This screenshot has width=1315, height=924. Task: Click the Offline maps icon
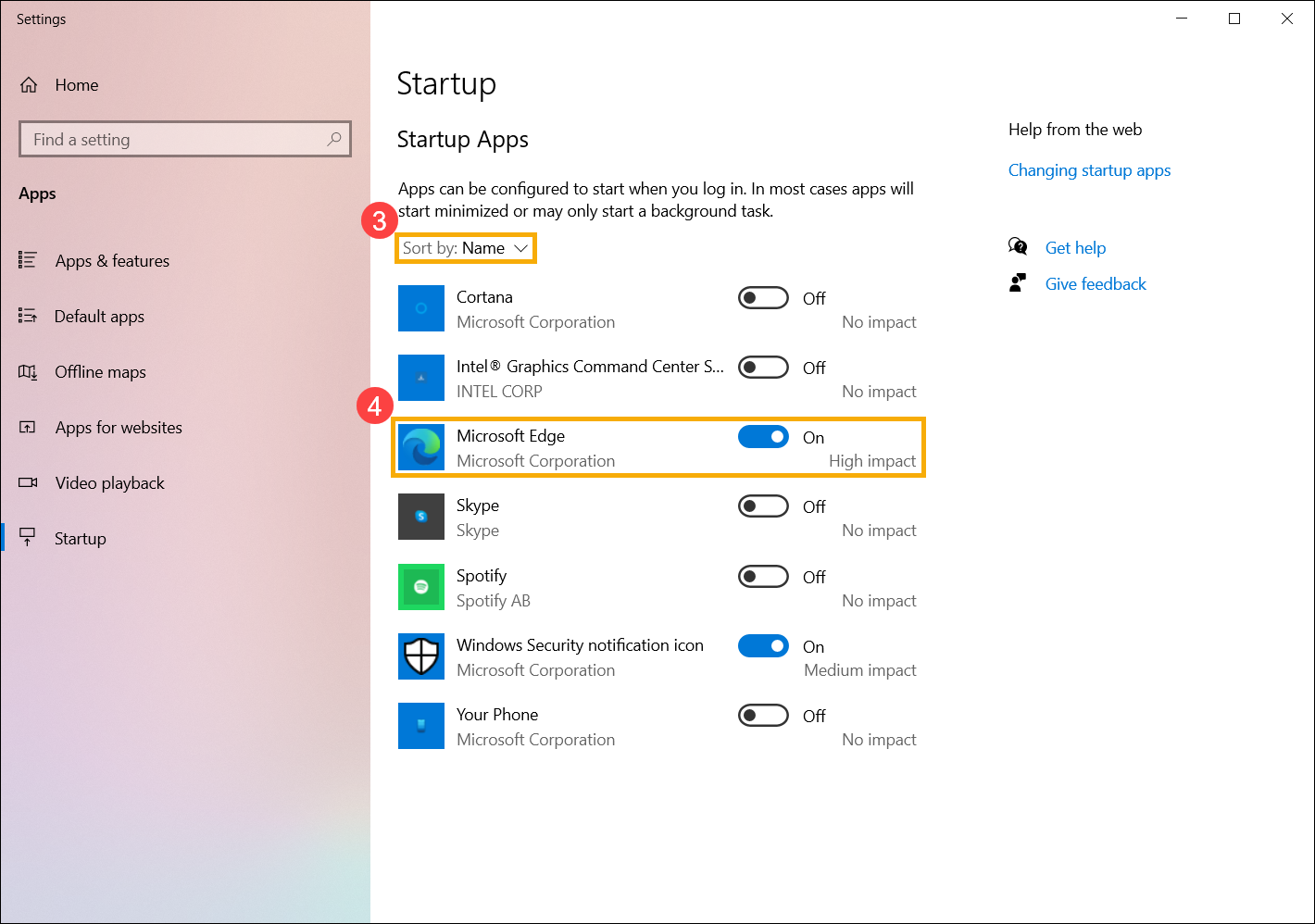[28, 371]
